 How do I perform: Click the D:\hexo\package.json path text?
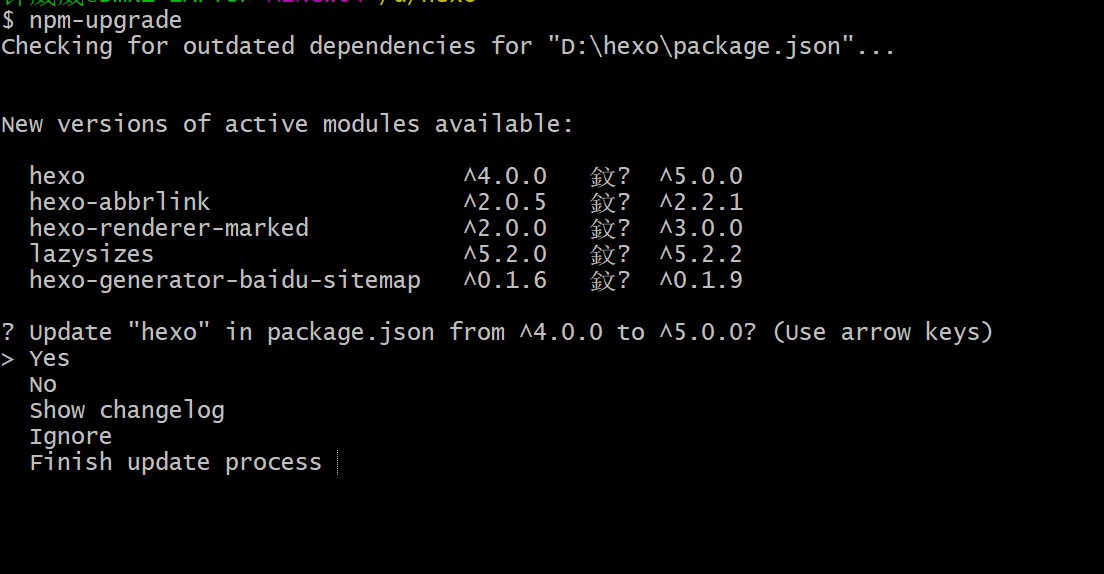point(701,46)
